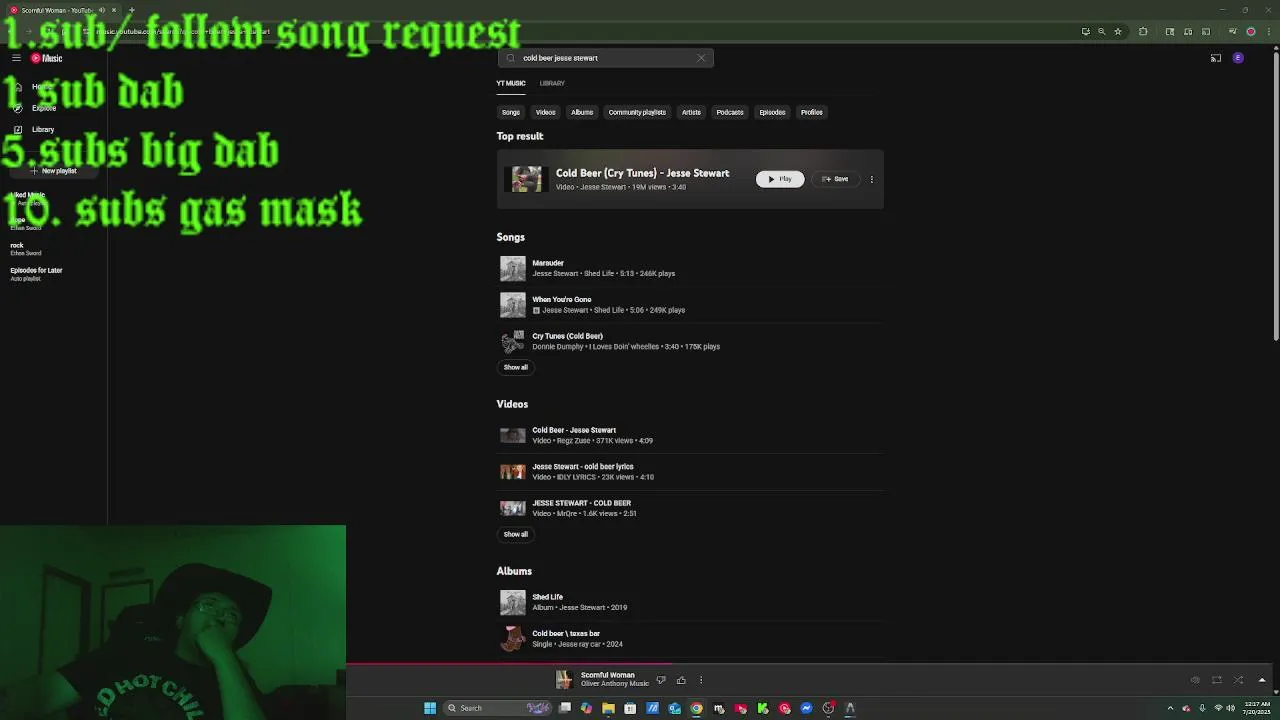Toggle shuffle in the player bar
Viewport: 1280px width, 720px height.
click(1238, 680)
